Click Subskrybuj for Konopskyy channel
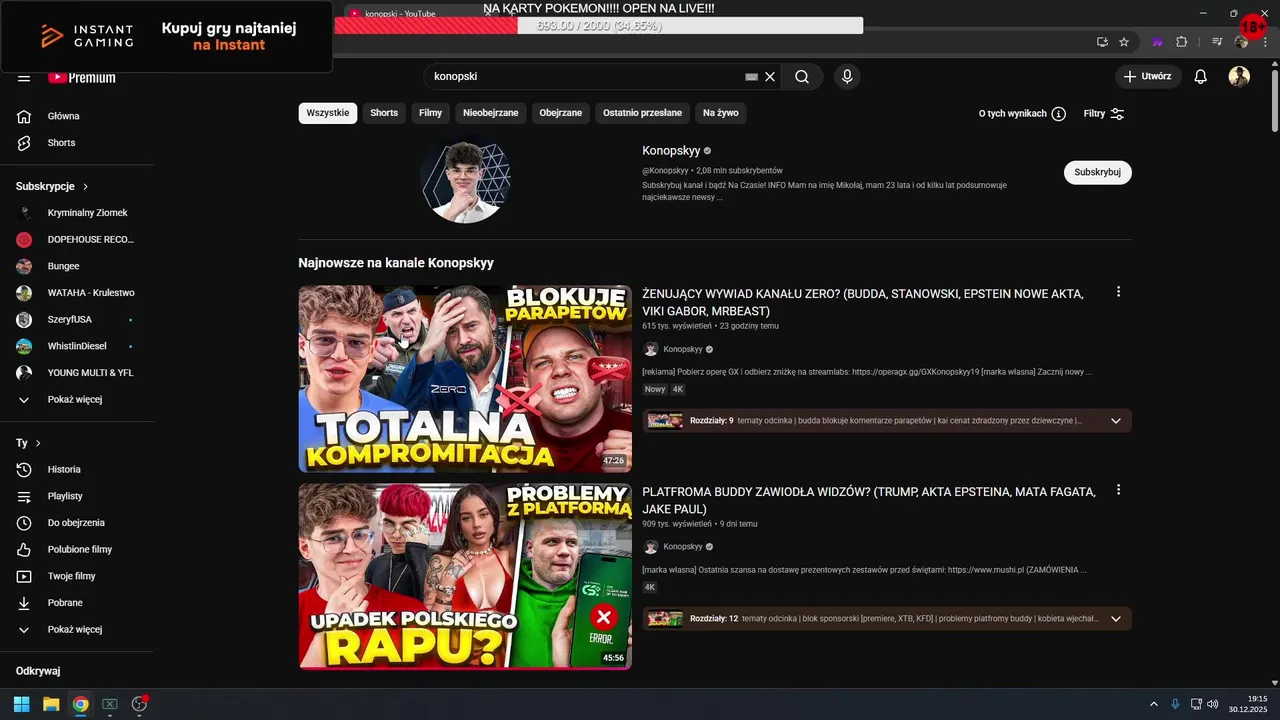 pos(1097,172)
